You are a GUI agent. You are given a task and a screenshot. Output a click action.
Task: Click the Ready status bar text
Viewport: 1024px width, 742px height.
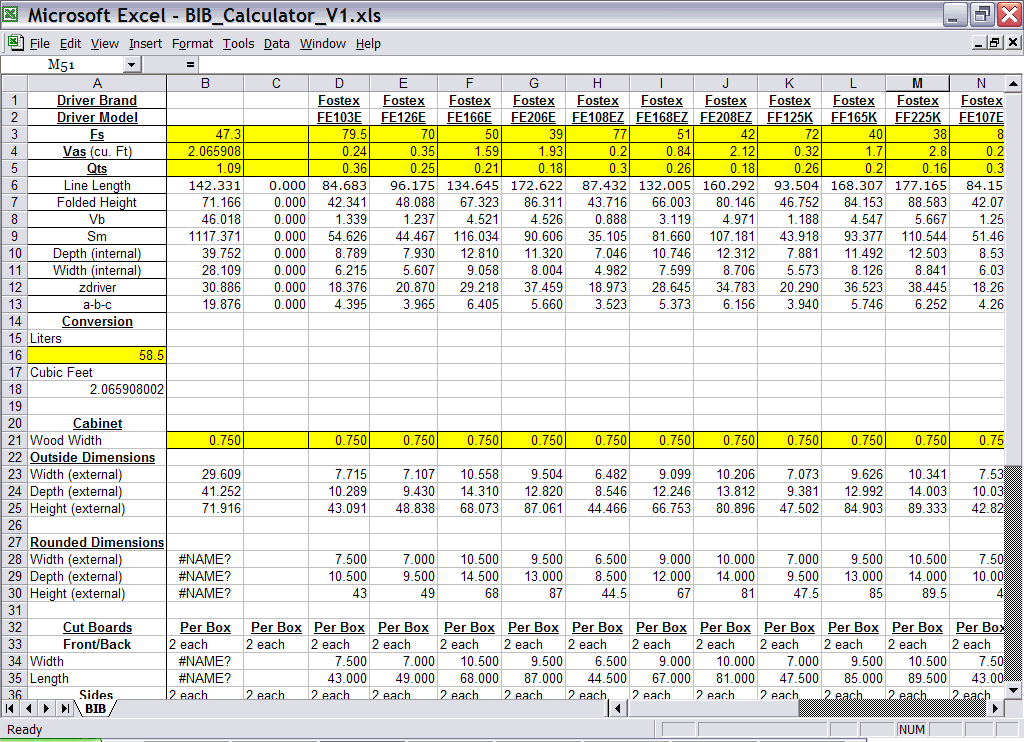(25, 730)
